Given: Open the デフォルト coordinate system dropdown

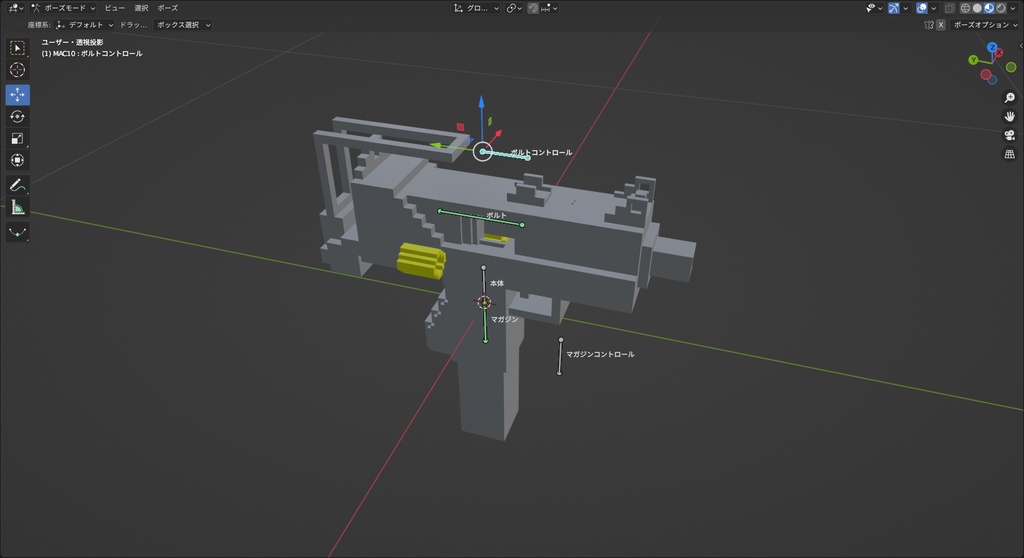Looking at the screenshot, I should coord(85,25).
